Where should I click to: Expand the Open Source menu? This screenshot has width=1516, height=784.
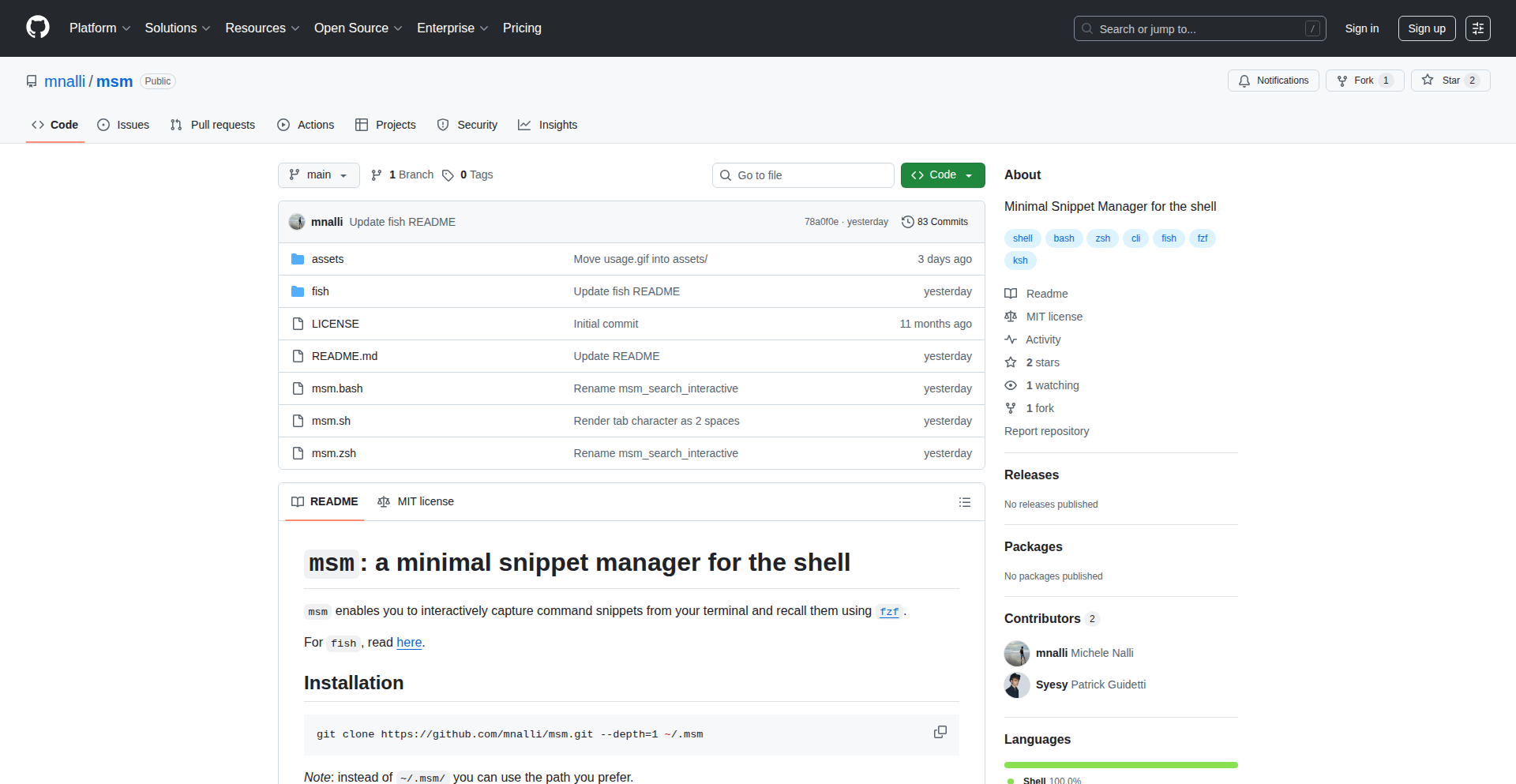[x=358, y=28]
